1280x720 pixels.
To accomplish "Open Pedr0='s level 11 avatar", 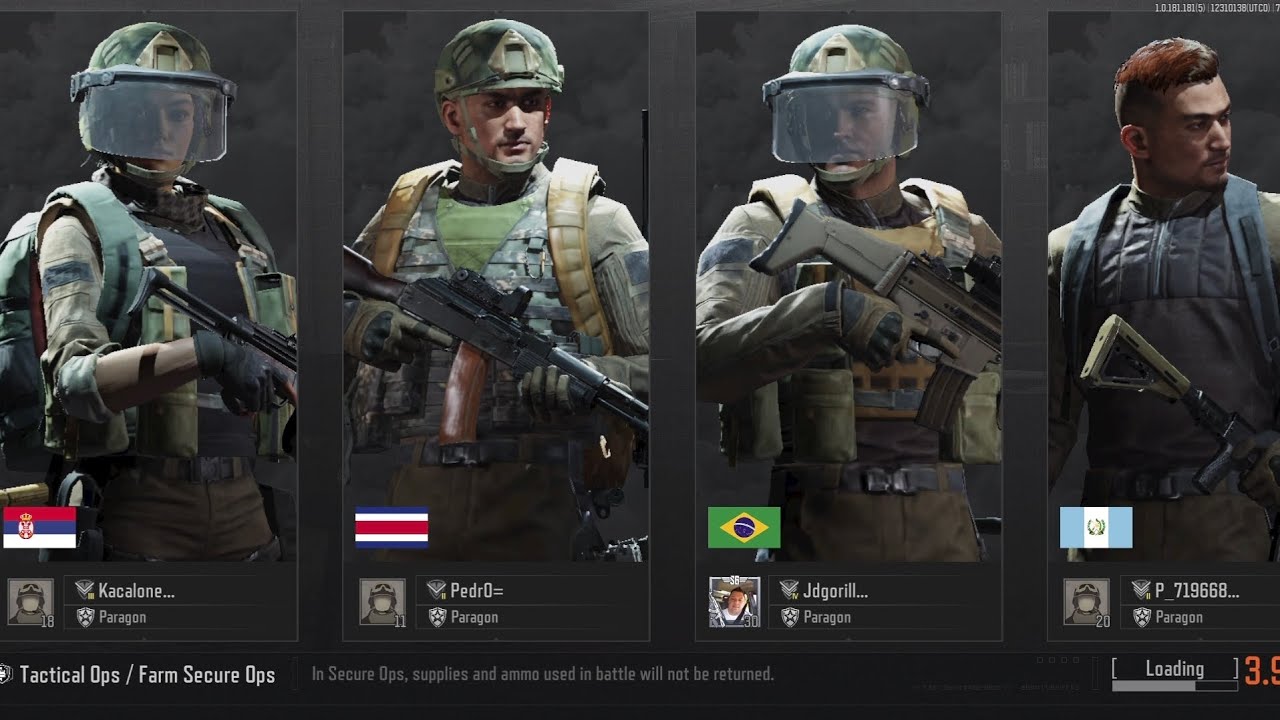I will (383, 602).
